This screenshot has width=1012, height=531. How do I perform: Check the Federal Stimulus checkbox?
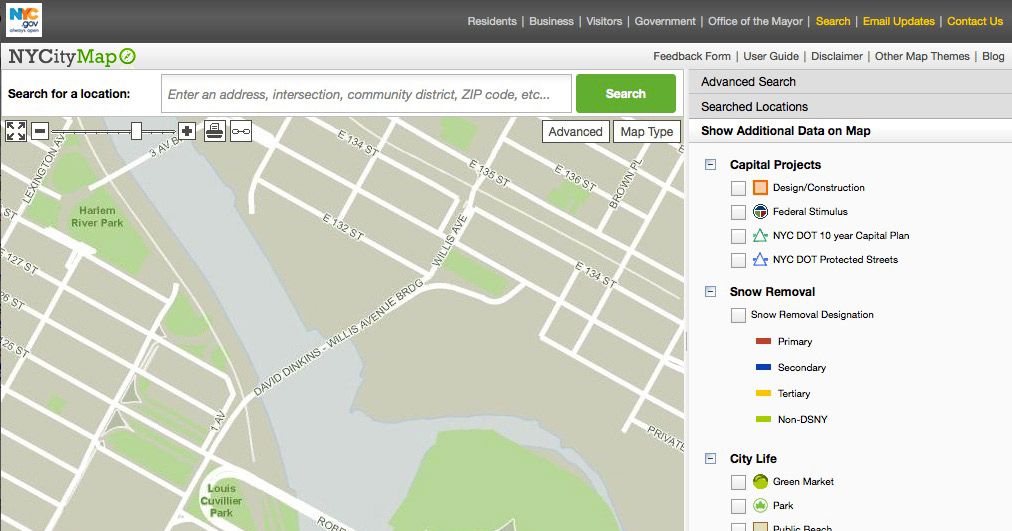coord(738,212)
